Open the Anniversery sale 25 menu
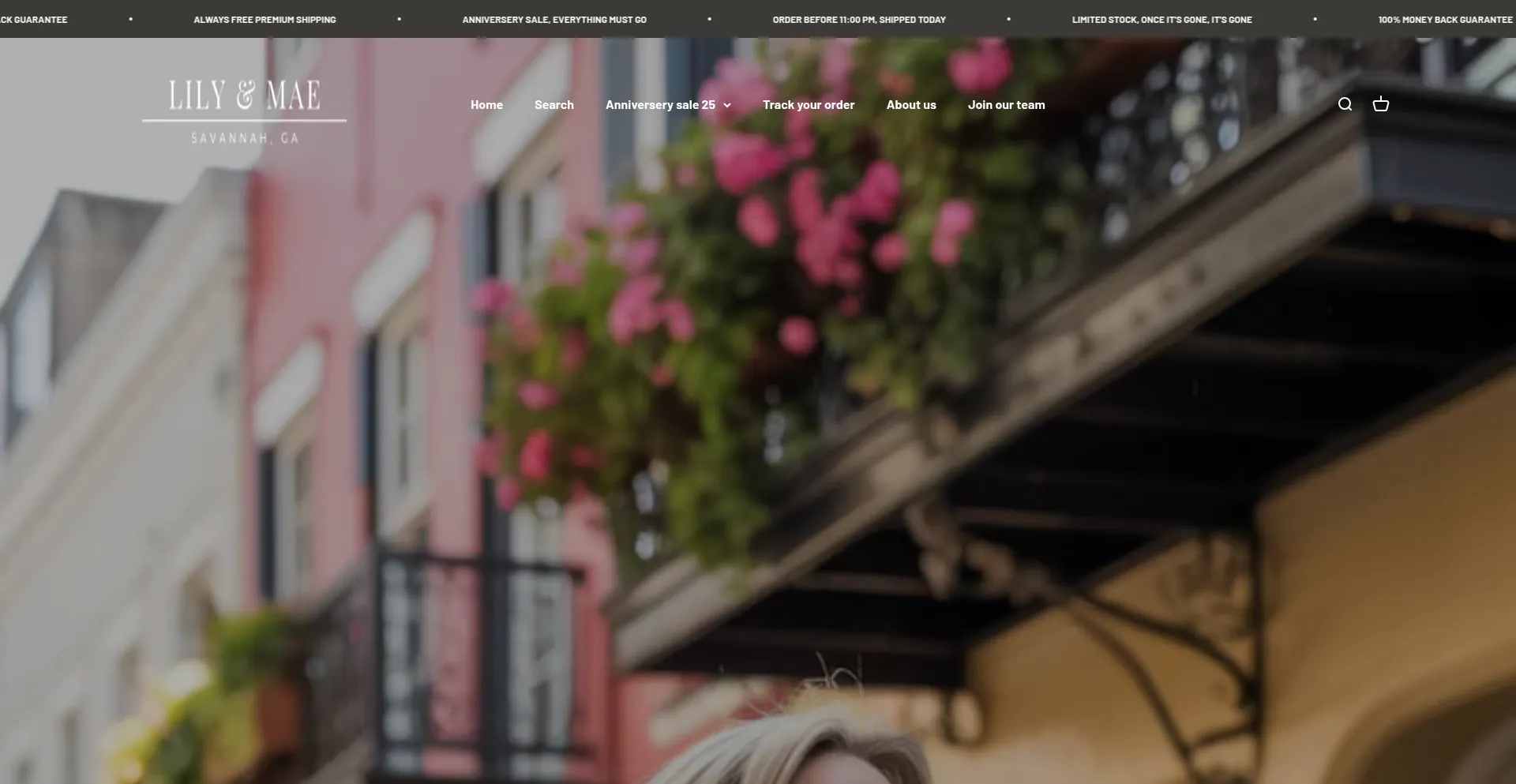Image resolution: width=1516 pixels, height=784 pixels. click(660, 105)
